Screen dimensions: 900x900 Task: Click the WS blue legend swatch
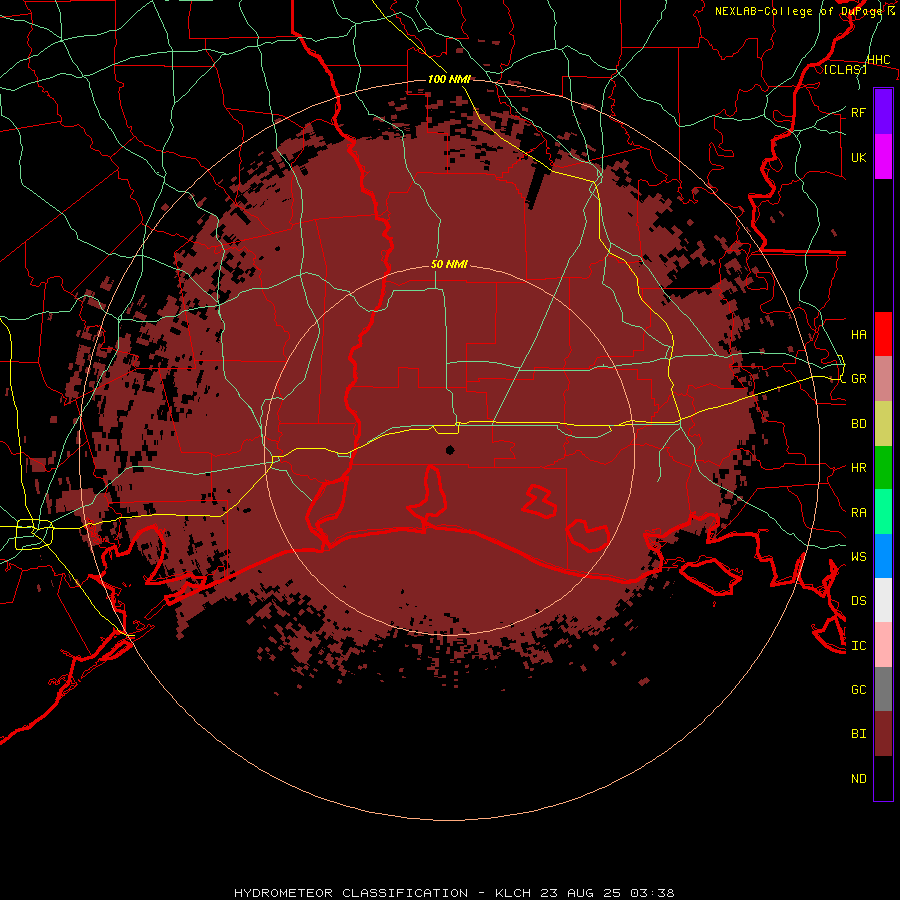pos(883,556)
